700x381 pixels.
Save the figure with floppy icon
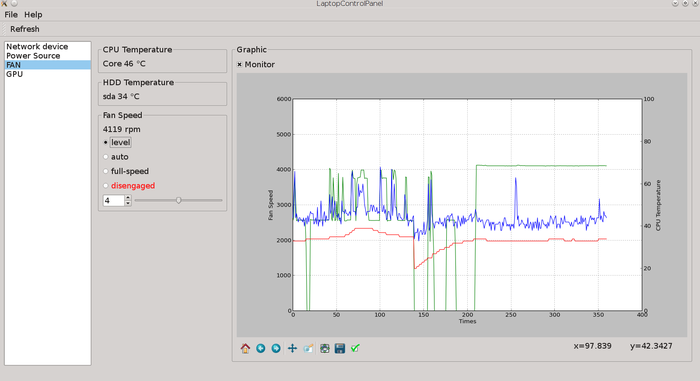pyautogui.click(x=340, y=348)
